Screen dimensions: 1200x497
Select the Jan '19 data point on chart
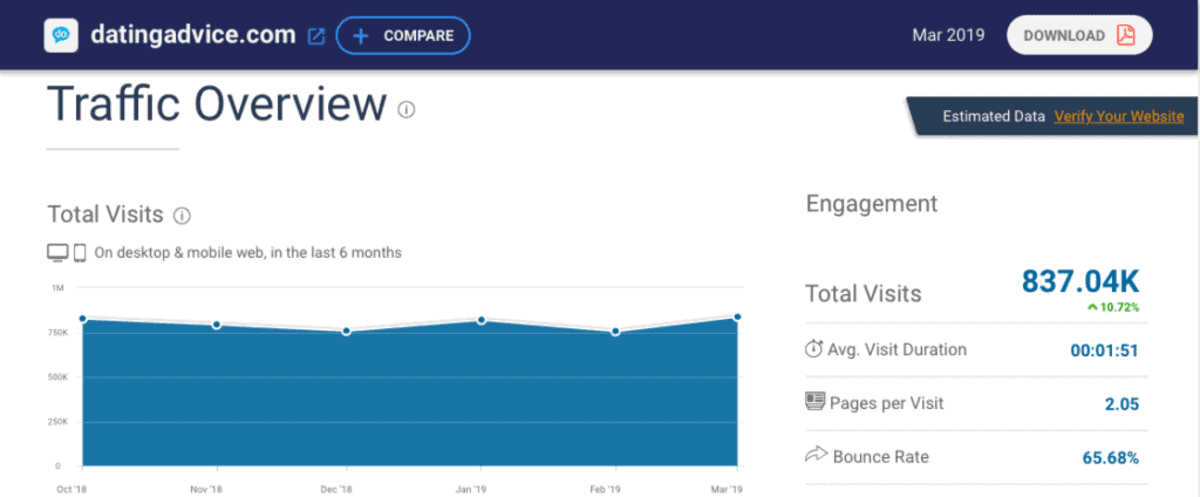pyautogui.click(x=481, y=320)
